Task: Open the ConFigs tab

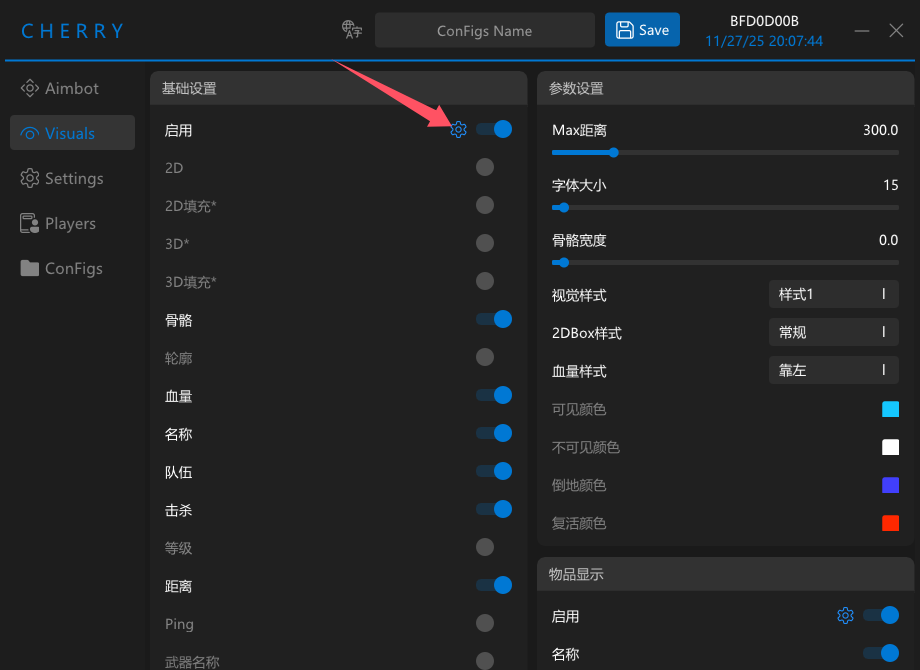Action: click(72, 268)
